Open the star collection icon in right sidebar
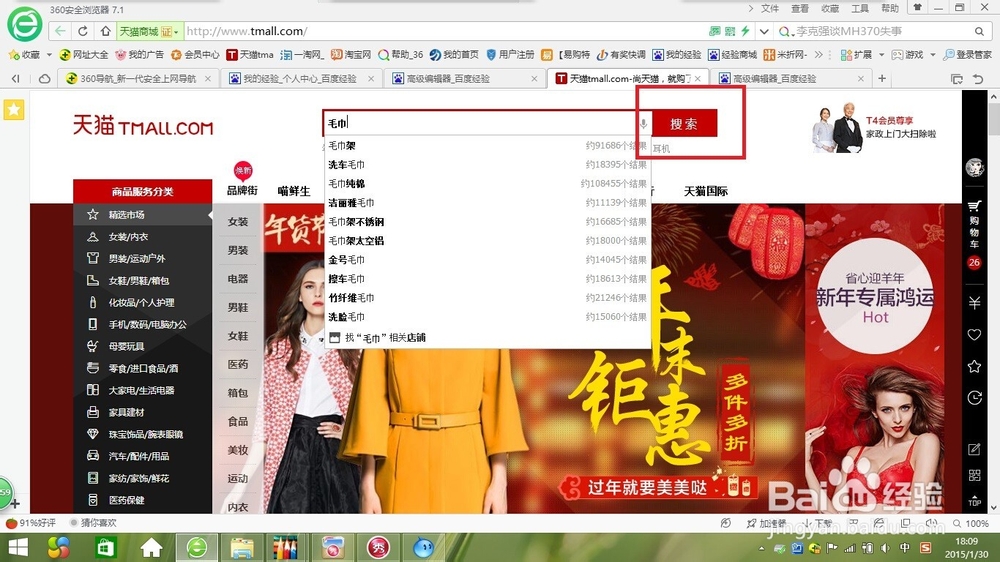Screen dimensions: 1000x562 tap(974, 366)
